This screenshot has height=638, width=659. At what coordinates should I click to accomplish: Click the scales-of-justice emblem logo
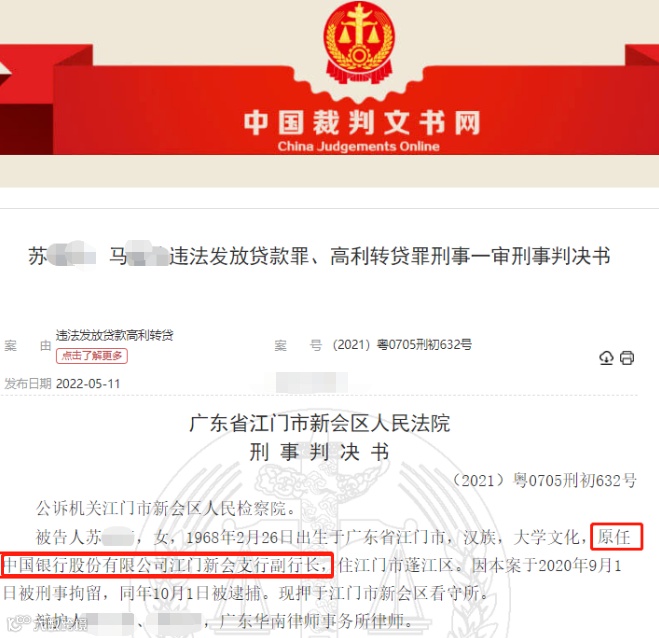pos(359,42)
